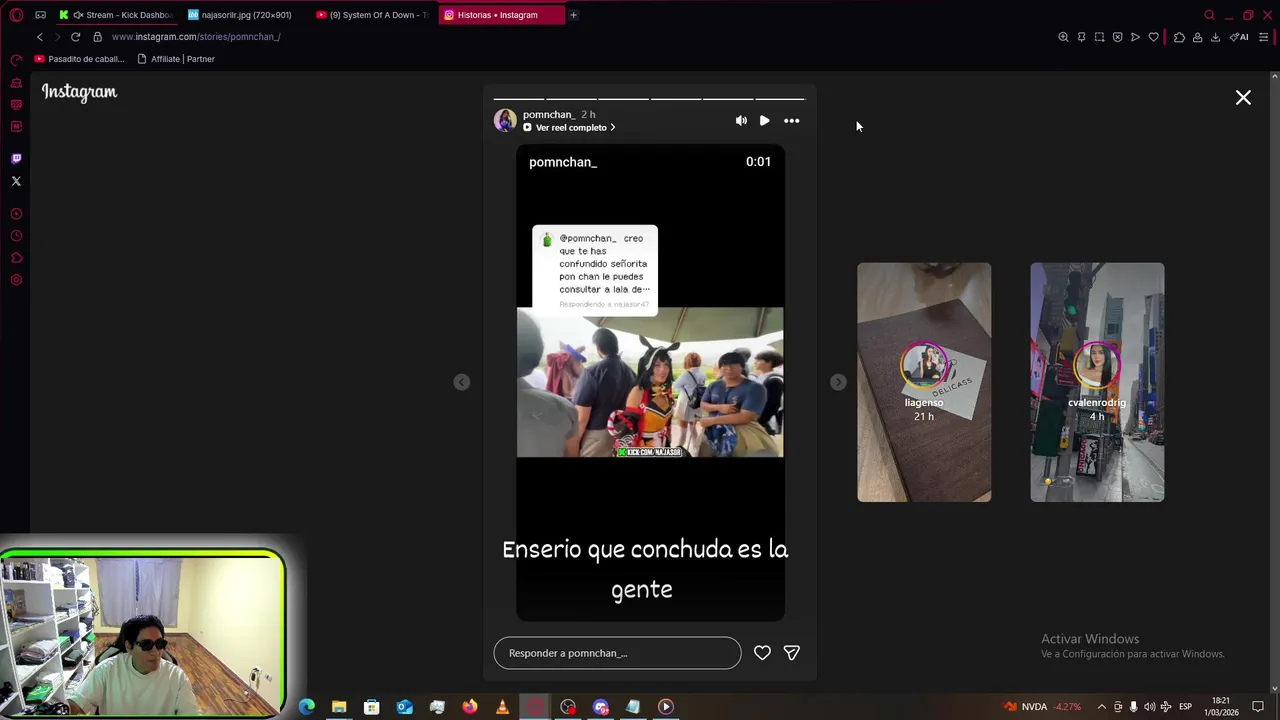Go to the next story with right arrow
Screen dimensions: 1280x720
pos(838,382)
